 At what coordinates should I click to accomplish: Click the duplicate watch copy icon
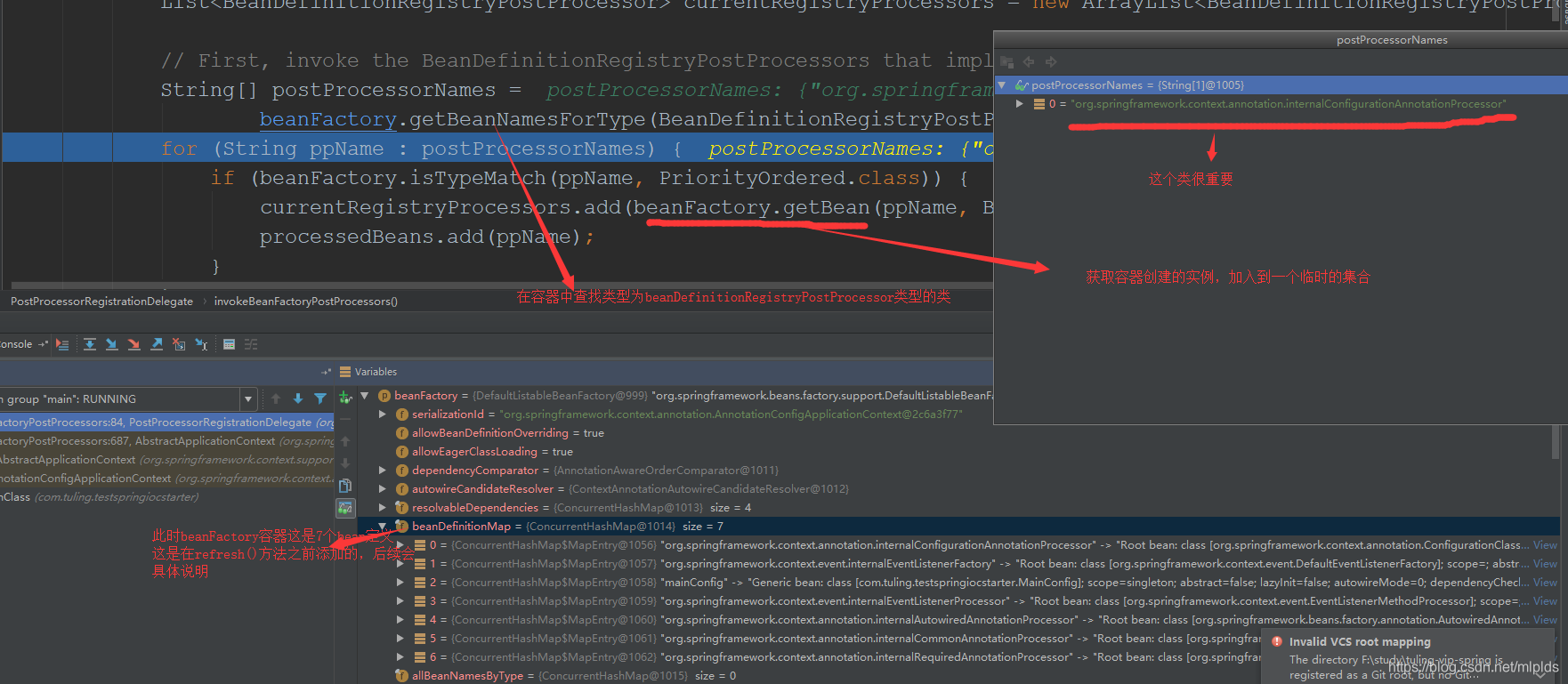345,486
